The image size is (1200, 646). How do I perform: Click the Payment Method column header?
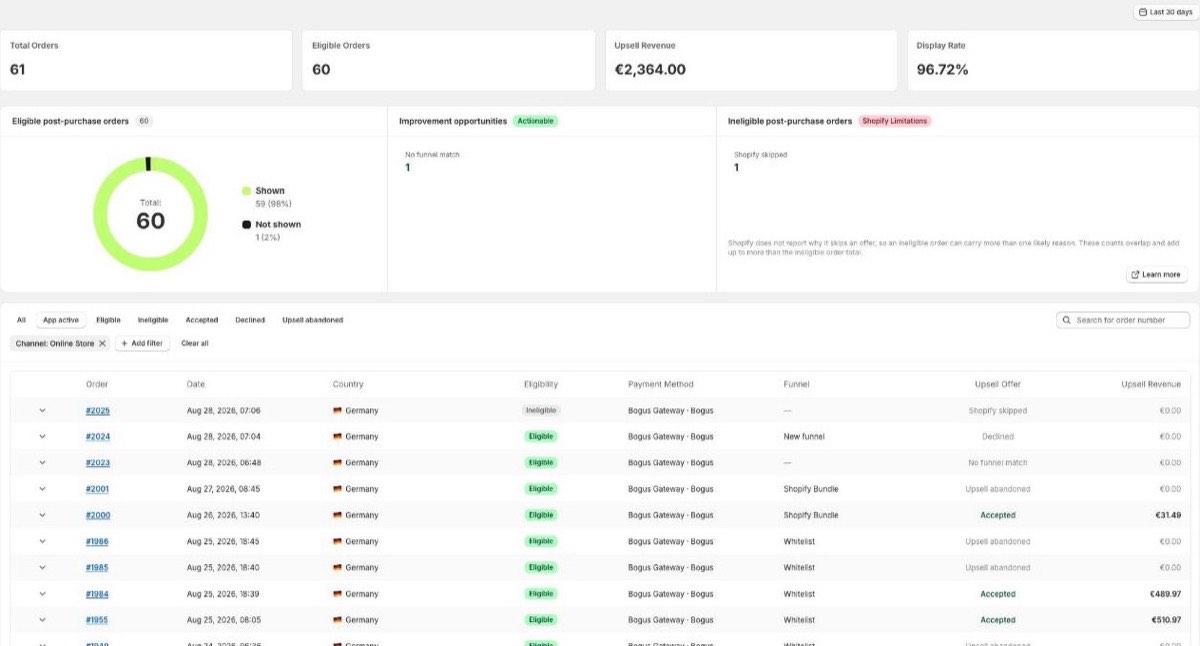tap(661, 384)
